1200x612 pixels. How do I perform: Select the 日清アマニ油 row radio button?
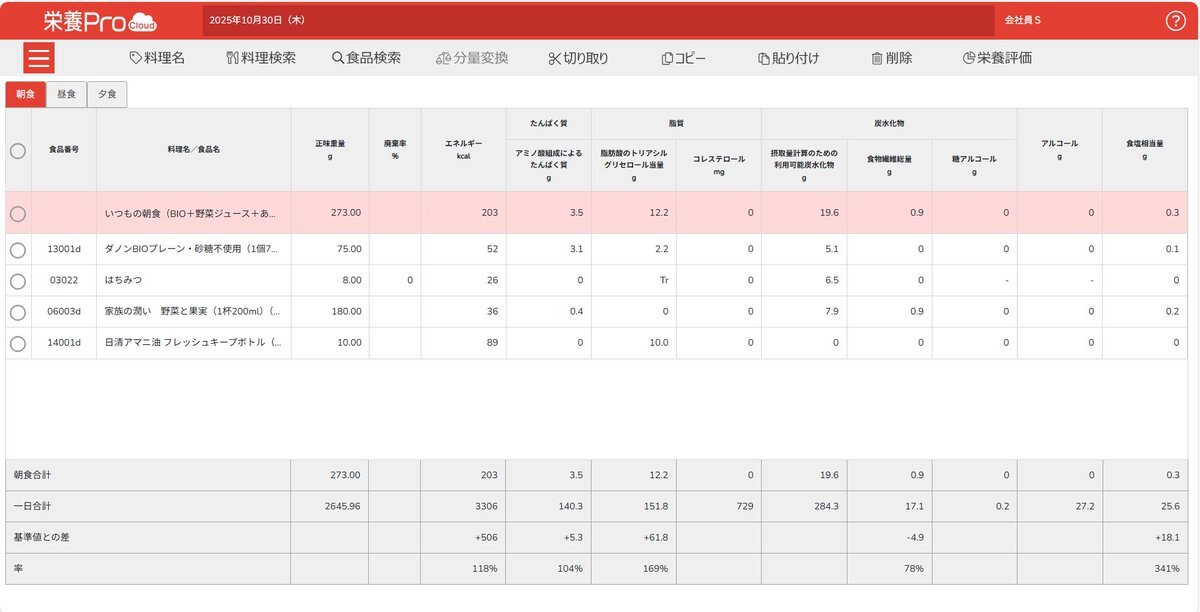(x=18, y=343)
